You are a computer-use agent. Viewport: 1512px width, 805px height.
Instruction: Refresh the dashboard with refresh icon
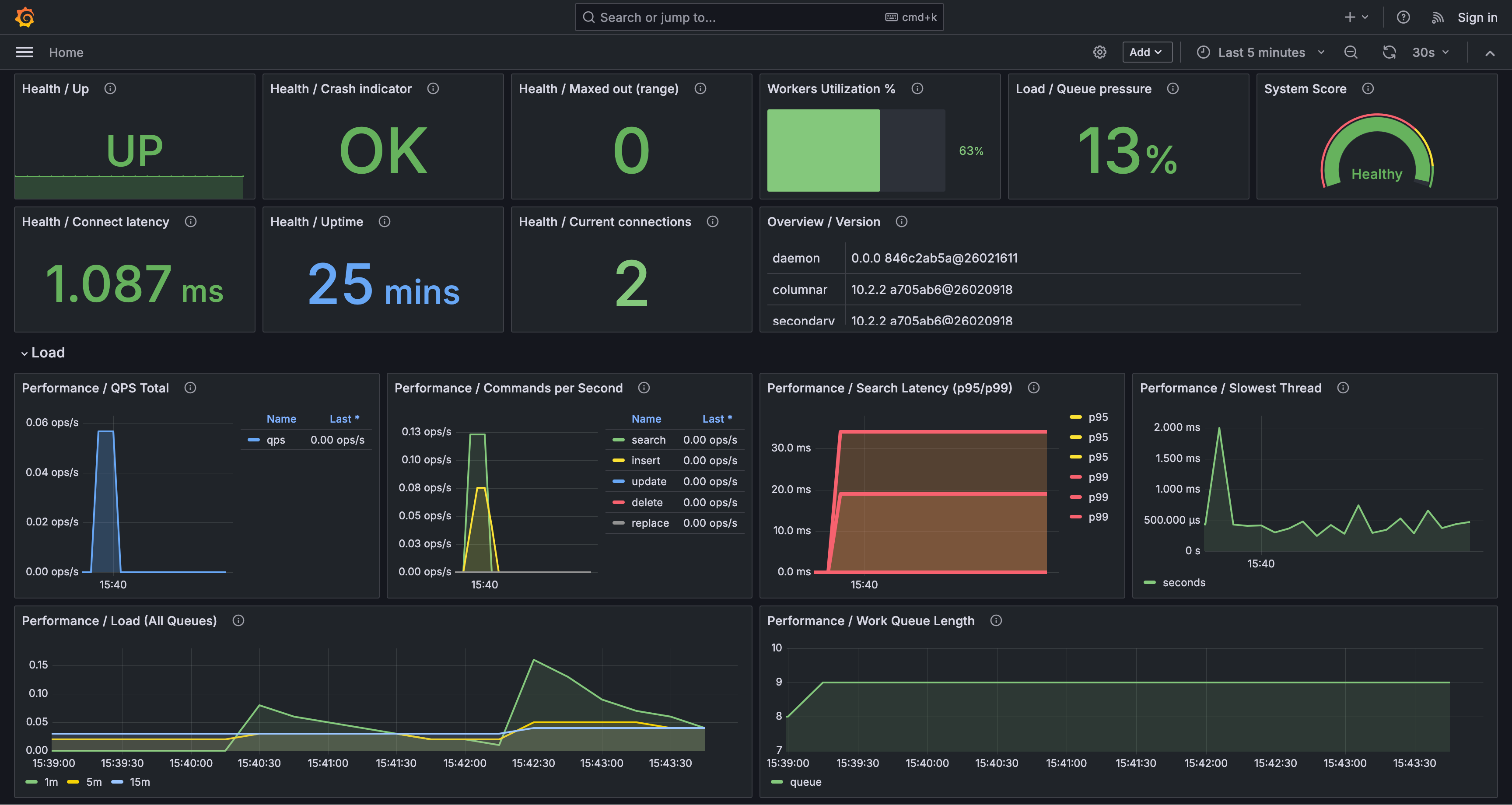1389,52
